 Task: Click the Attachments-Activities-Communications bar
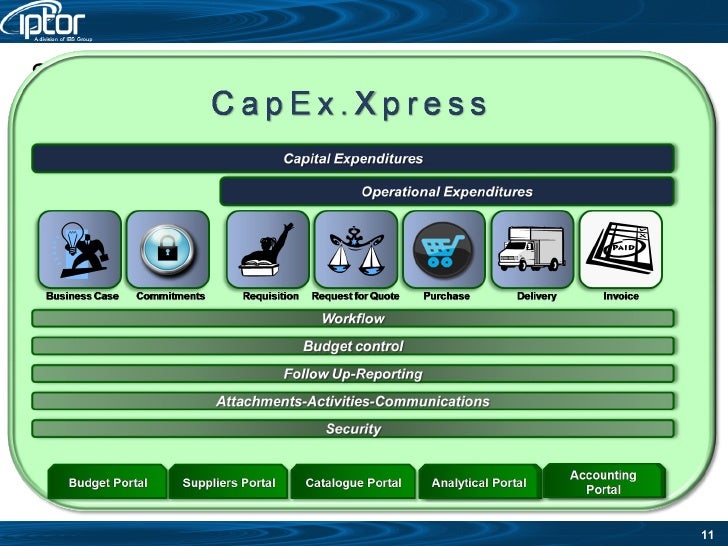point(353,401)
